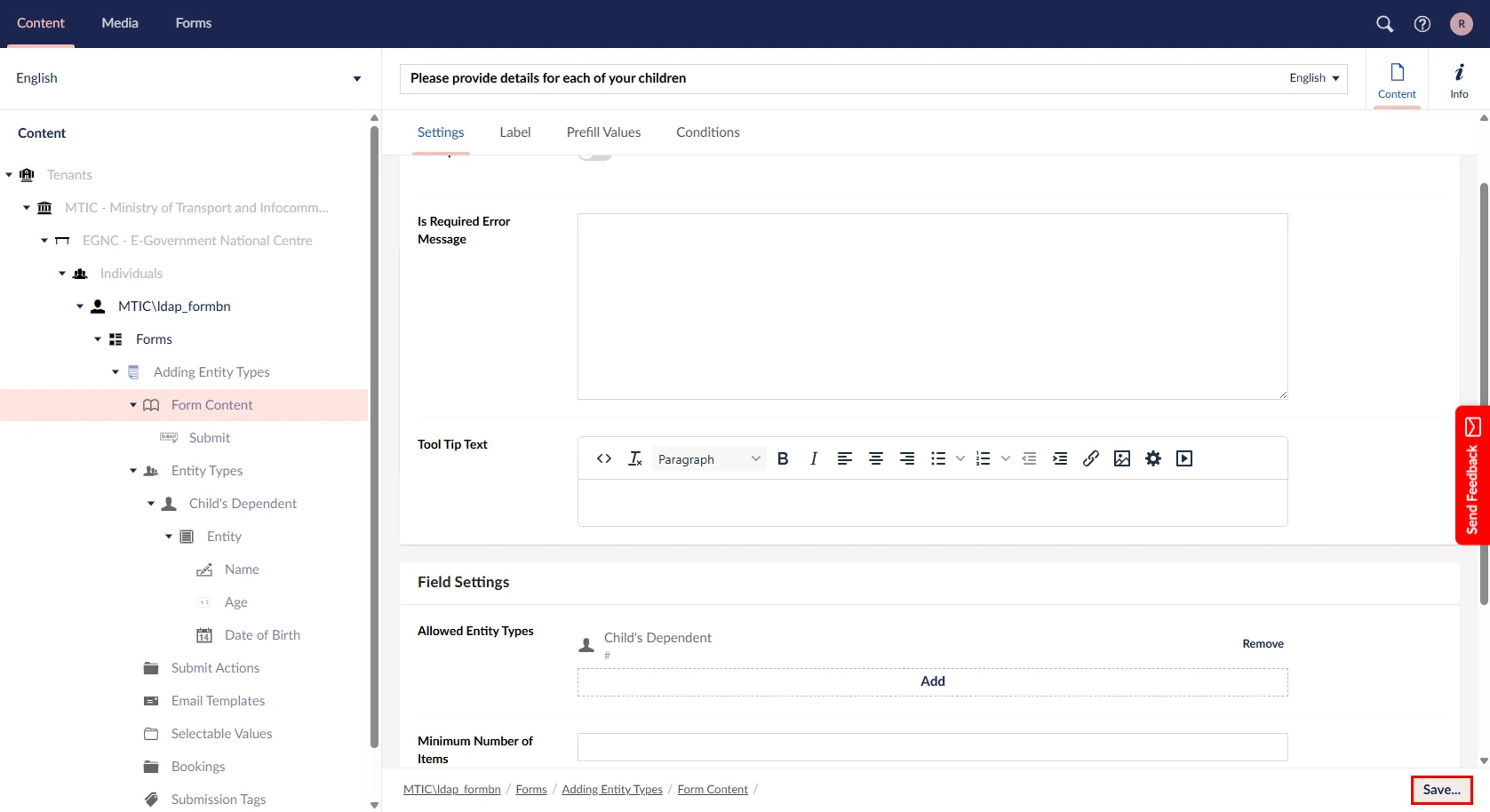Open the Media section in top menu

point(120,23)
